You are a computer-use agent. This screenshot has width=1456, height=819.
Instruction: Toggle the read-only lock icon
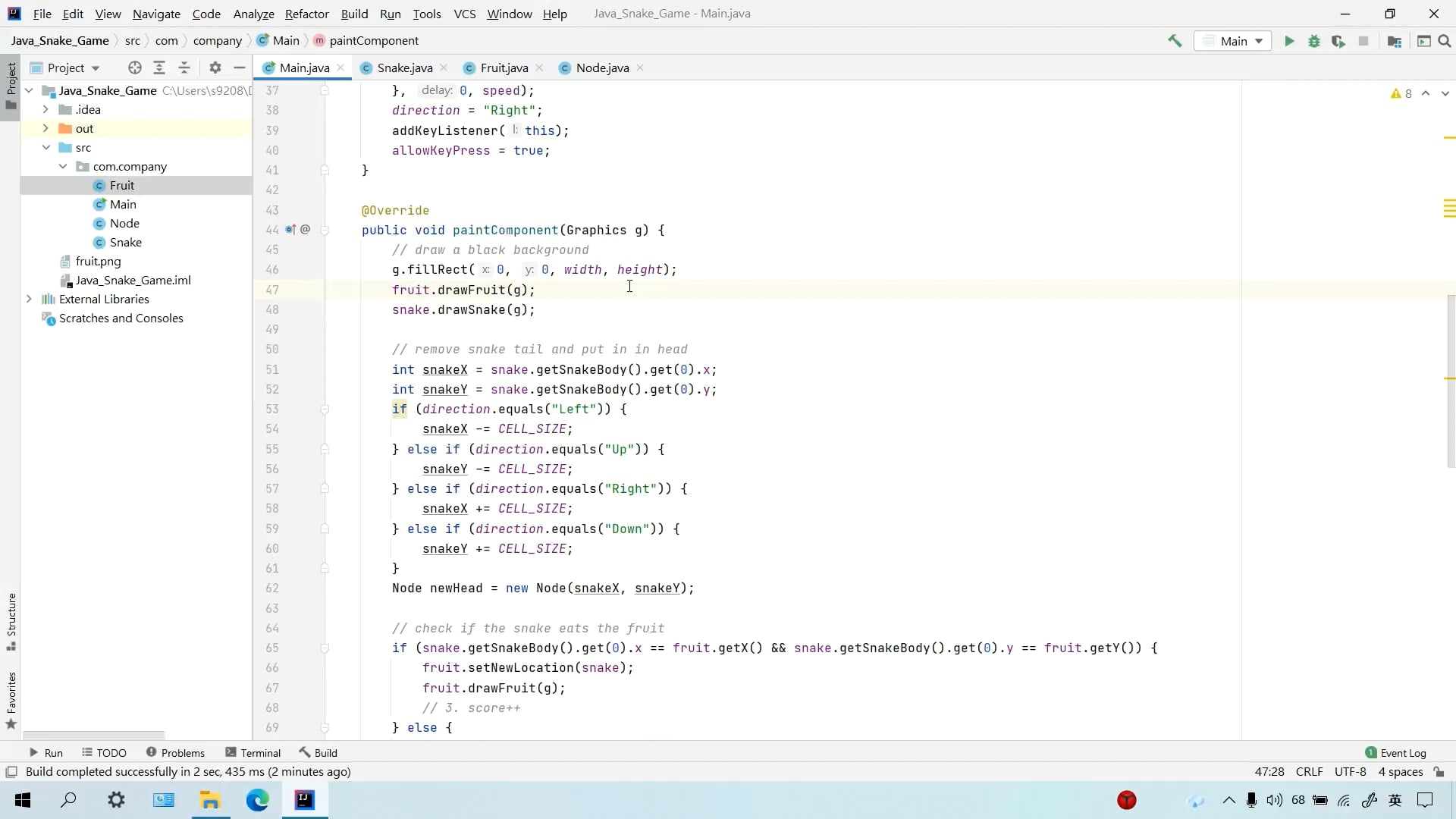1439,771
